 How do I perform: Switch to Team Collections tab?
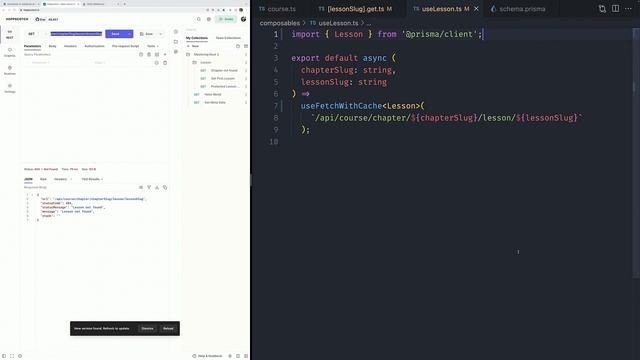[x=228, y=38]
